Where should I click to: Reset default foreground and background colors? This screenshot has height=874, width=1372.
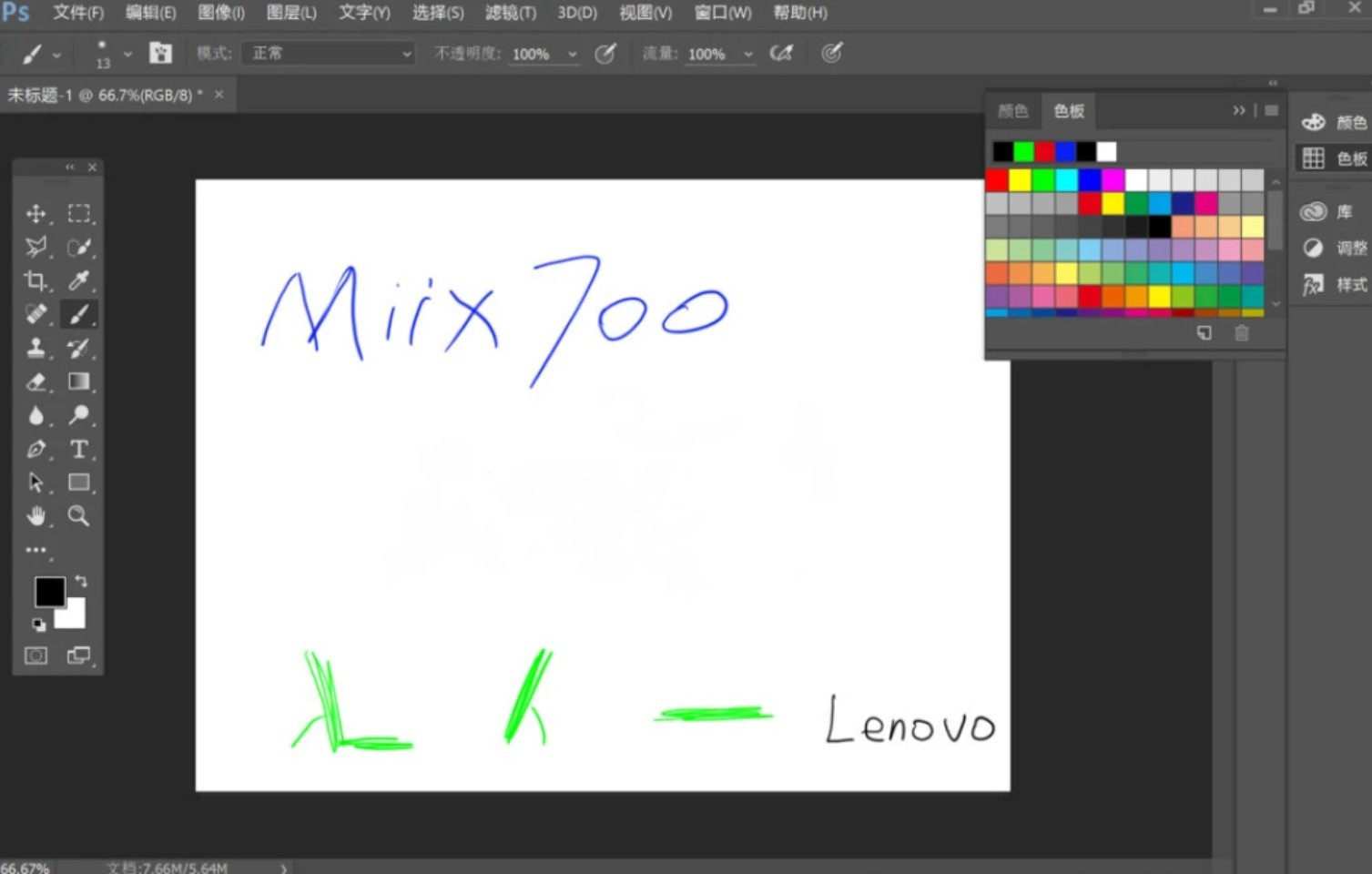point(38,625)
